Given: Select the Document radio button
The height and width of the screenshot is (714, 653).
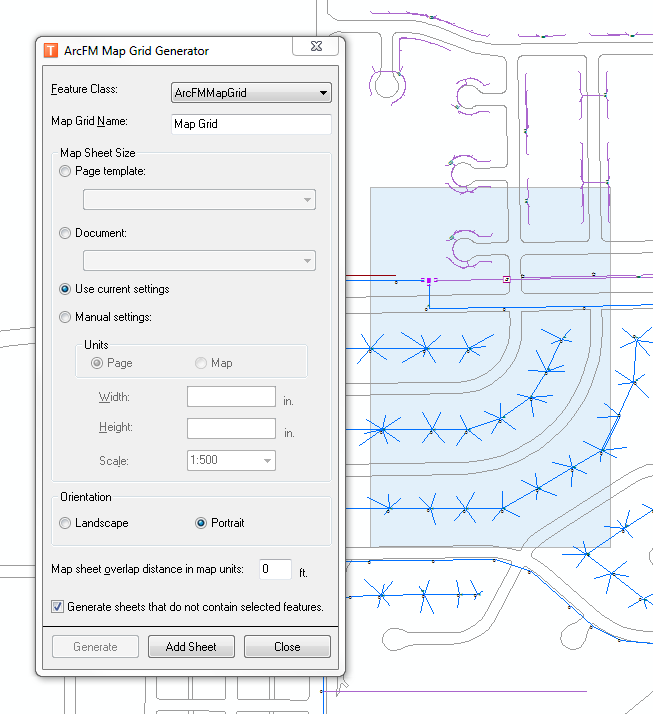Looking at the screenshot, I should (65, 233).
